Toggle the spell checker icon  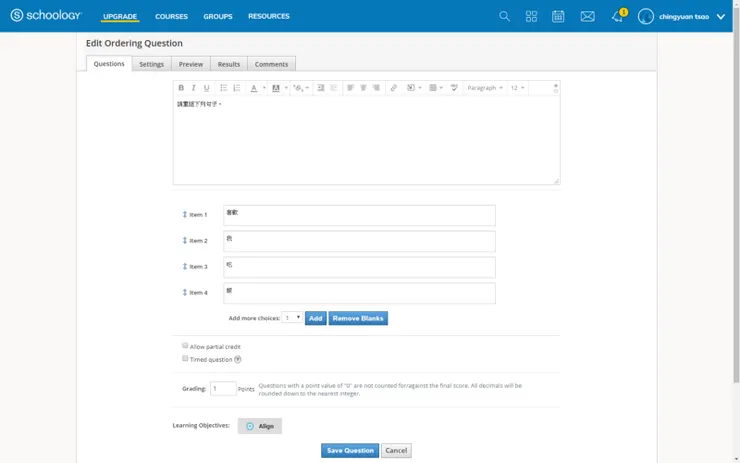coord(454,88)
